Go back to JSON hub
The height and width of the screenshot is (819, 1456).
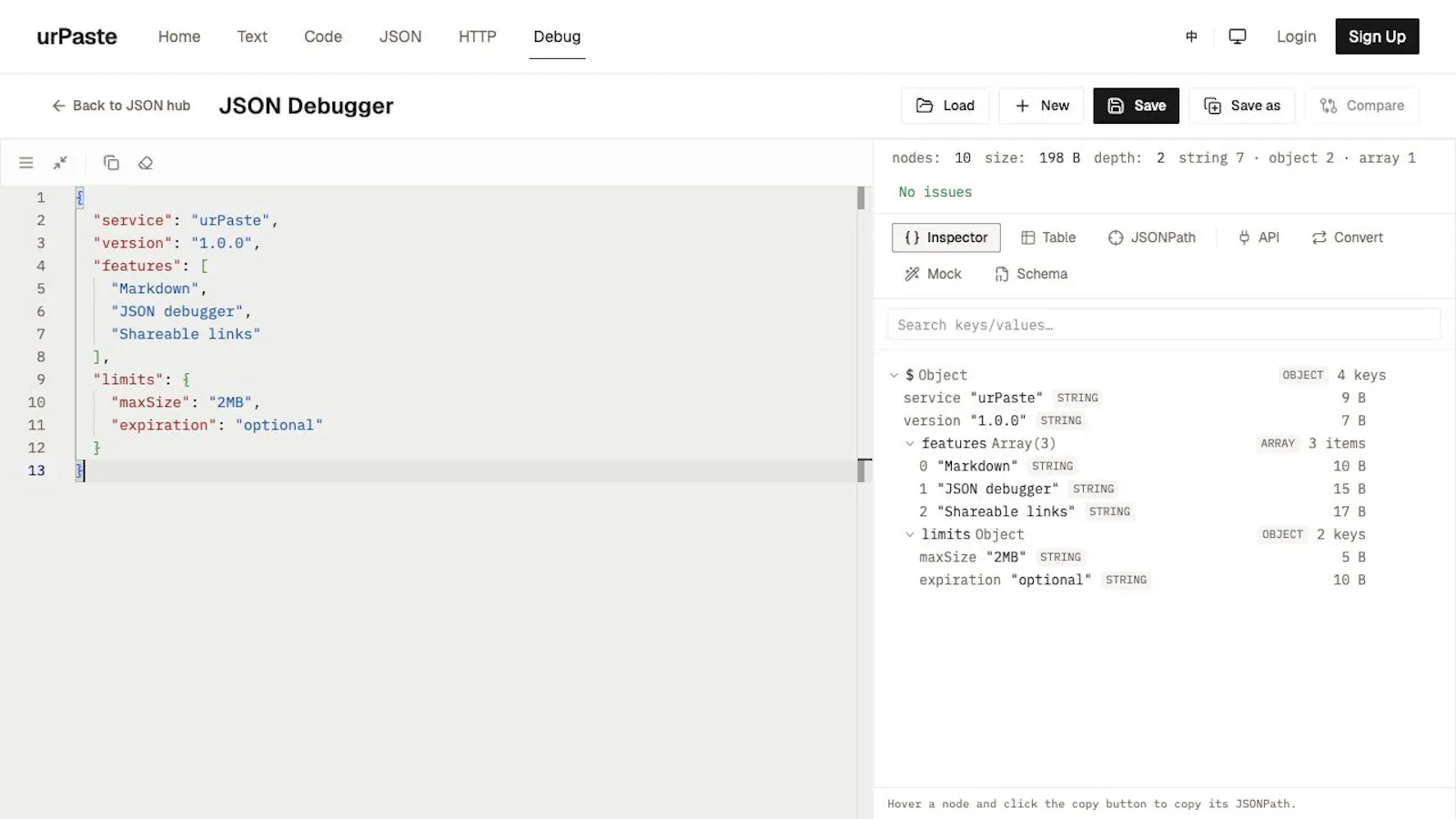click(121, 106)
